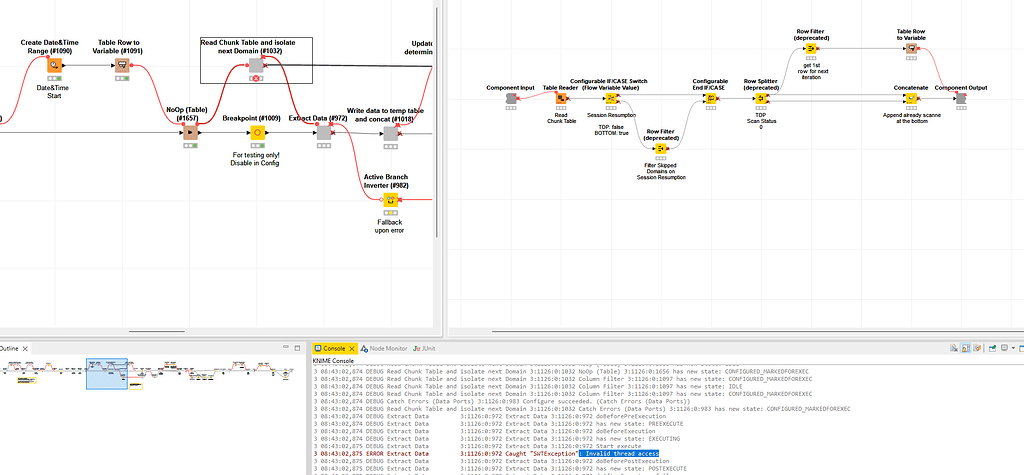This screenshot has width=1024, height=475.
Task: Select the Read Chunk Table #1032 component
Action: point(256,66)
